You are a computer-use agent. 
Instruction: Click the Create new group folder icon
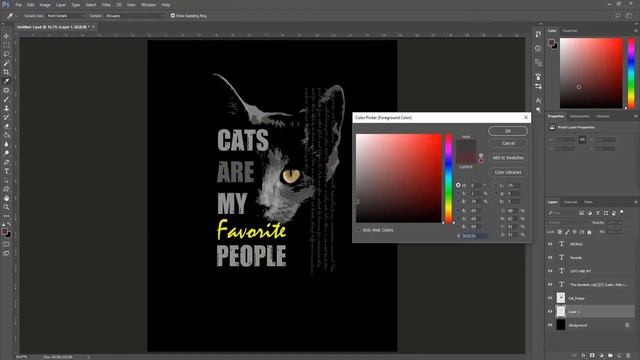pyautogui.click(x=610, y=356)
